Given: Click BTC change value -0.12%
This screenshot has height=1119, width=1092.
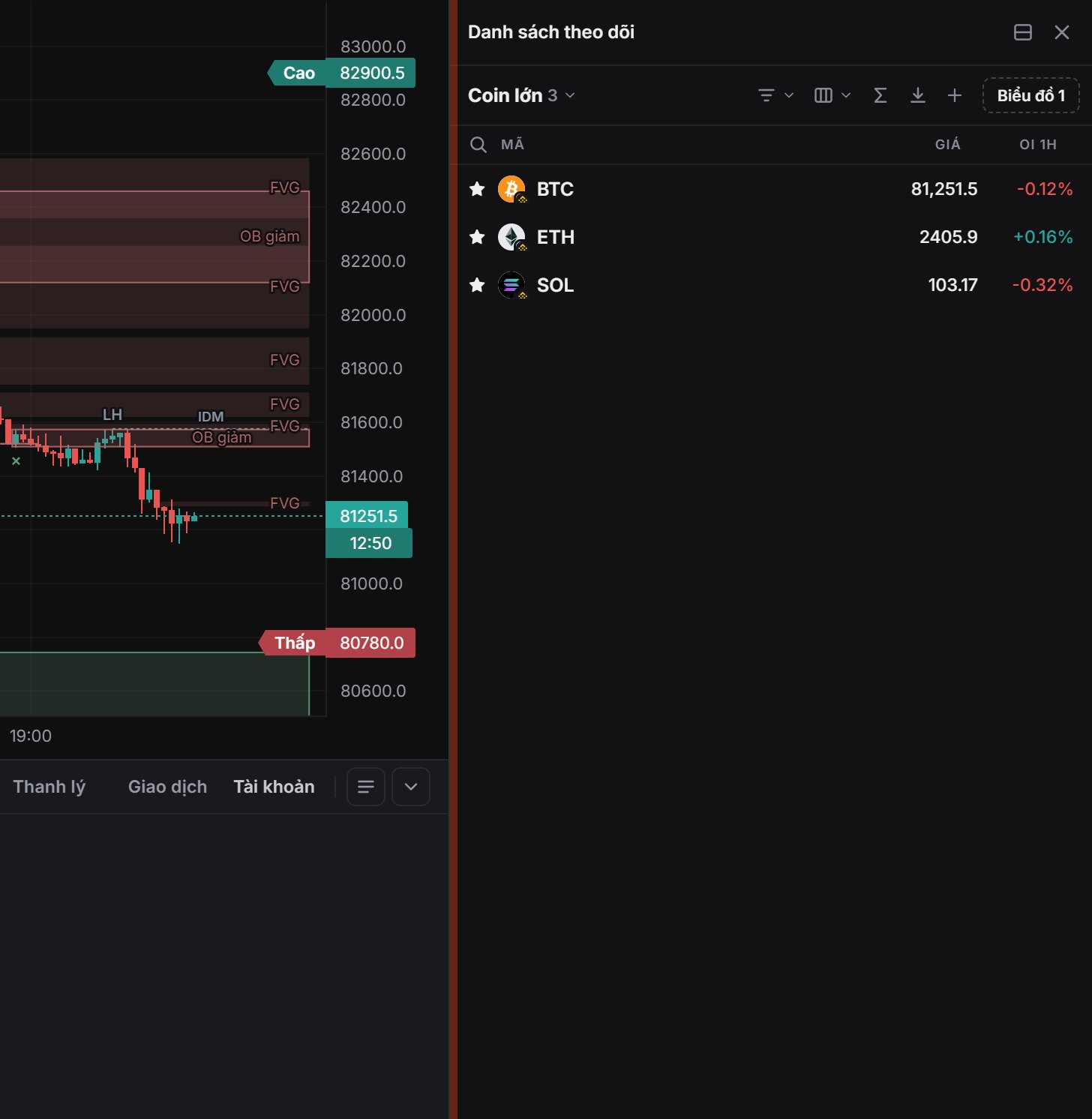Looking at the screenshot, I should click(1045, 189).
